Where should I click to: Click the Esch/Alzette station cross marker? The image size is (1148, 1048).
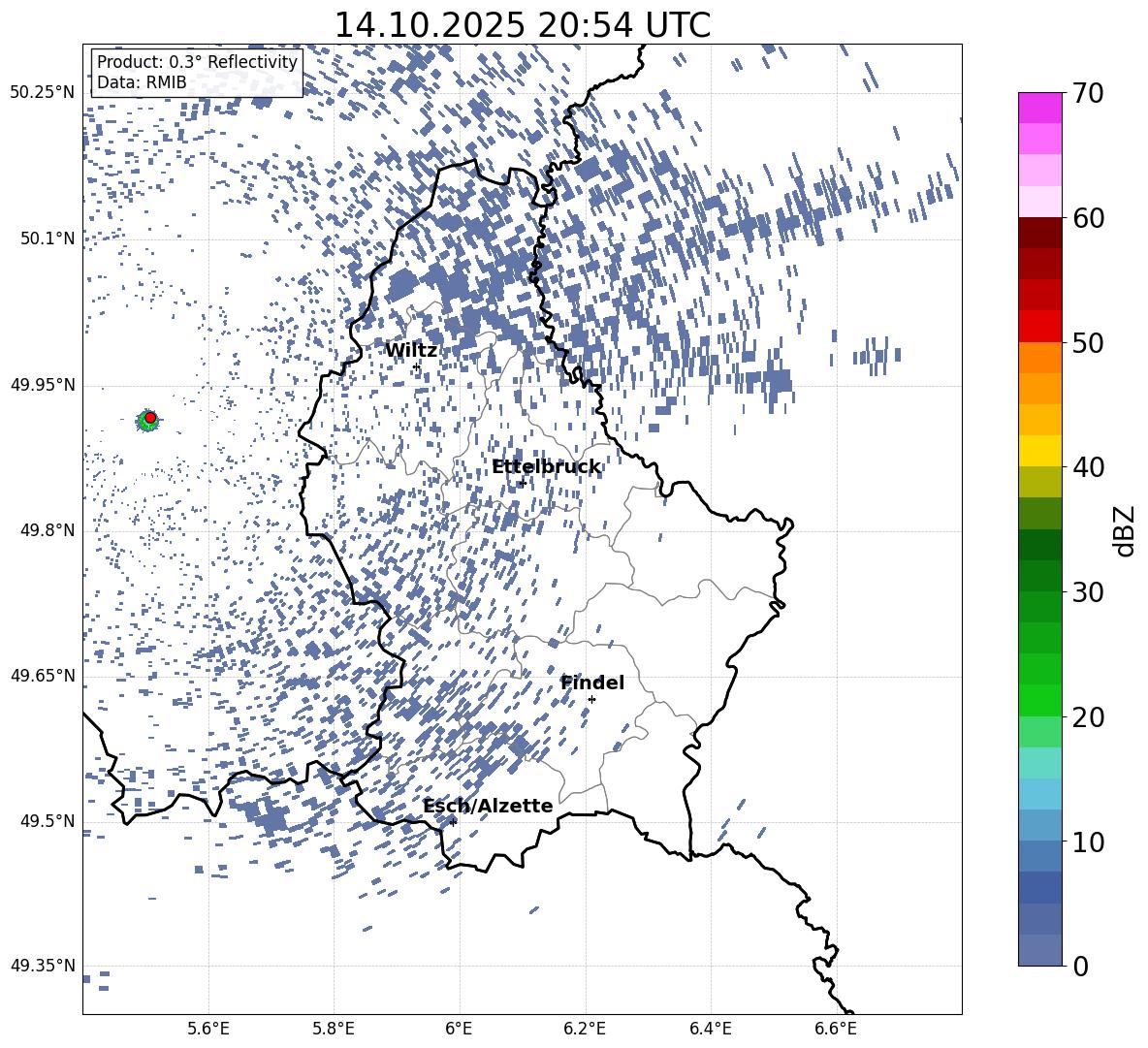[x=453, y=822]
